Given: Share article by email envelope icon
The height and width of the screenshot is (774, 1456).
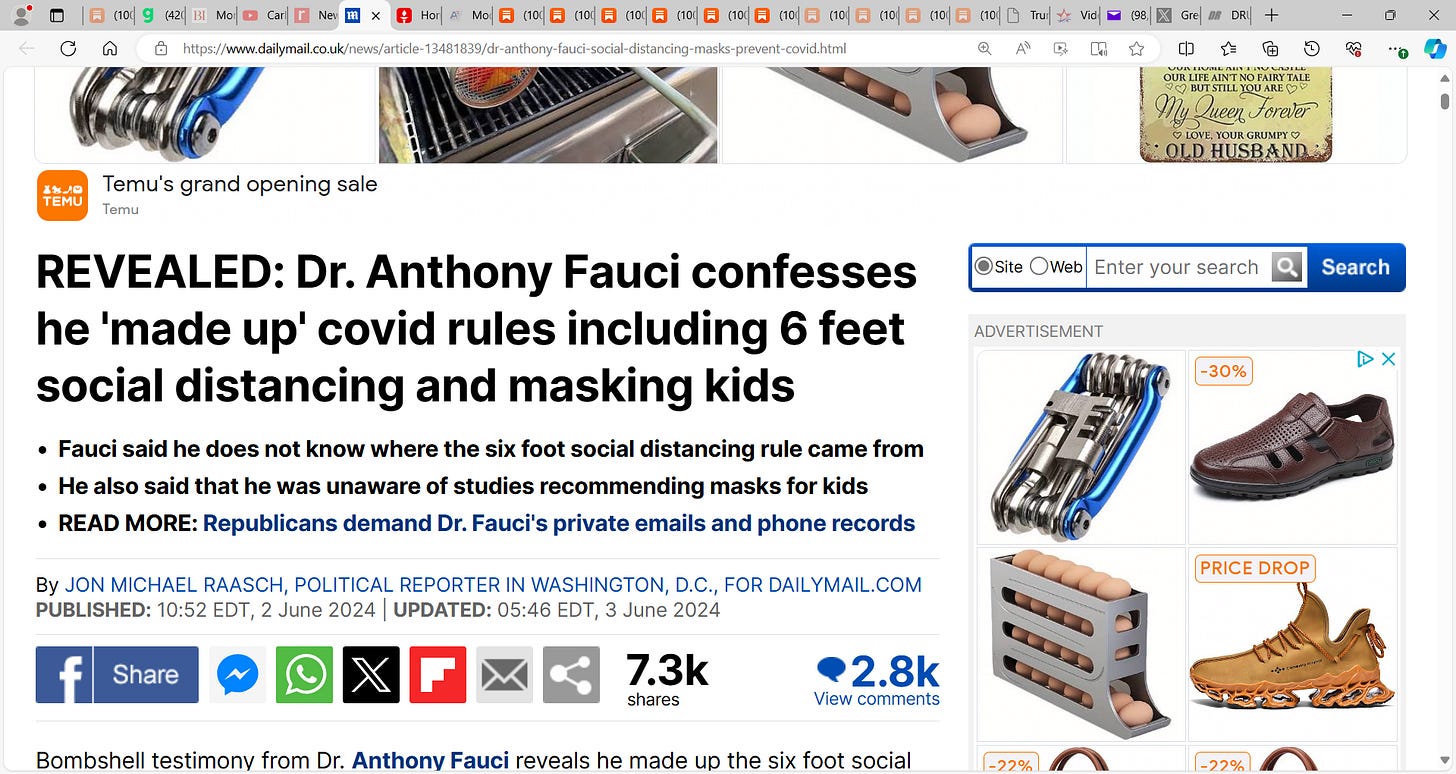Looking at the screenshot, I should [x=504, y=675].
